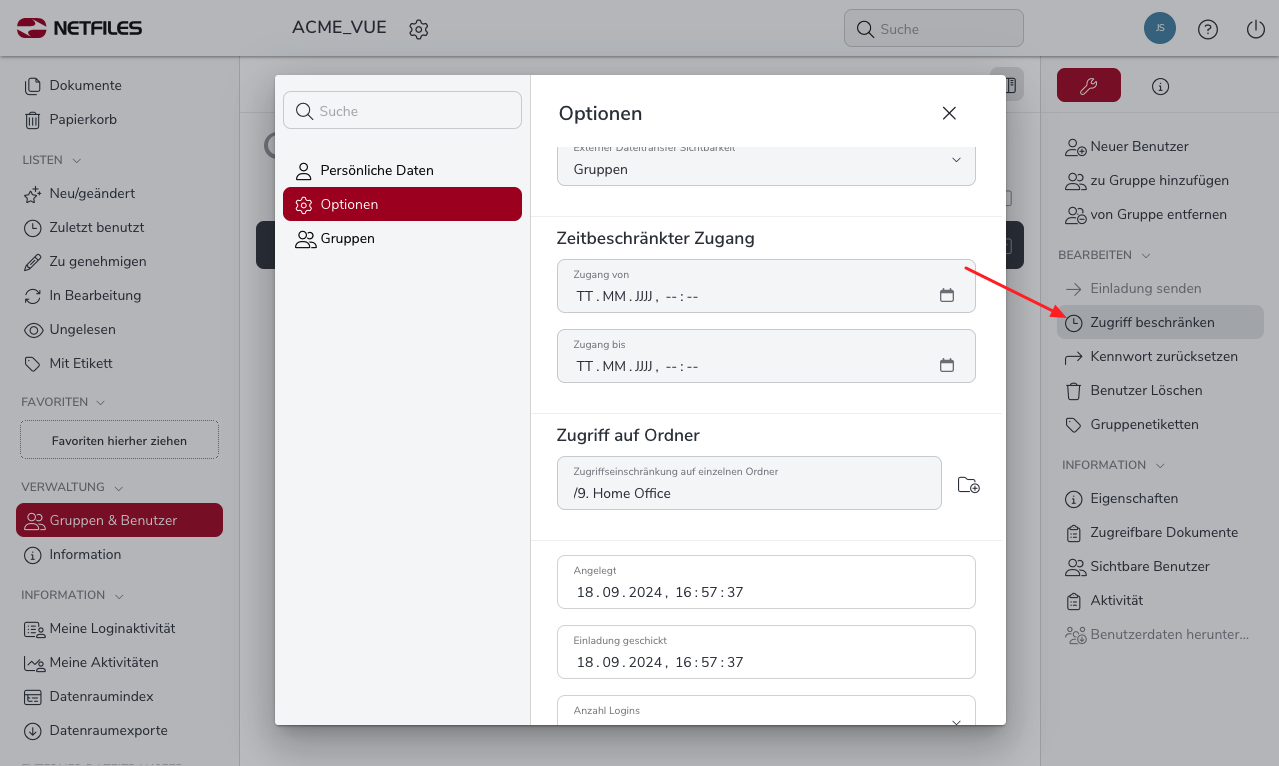Click the power logout icon
Viewport: 1279px width, 766px height.
pyautogui.click(x=1255, y=29)
